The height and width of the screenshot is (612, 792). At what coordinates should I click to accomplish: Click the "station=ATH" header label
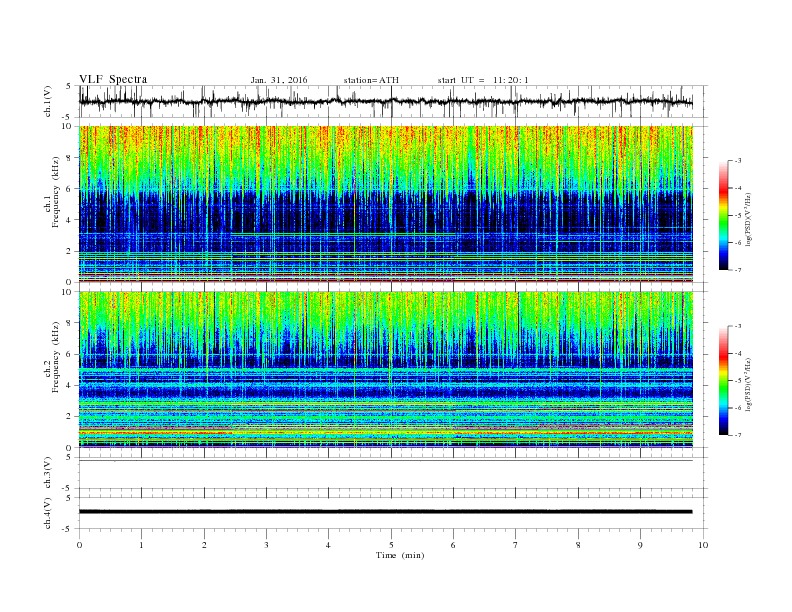coord(371,80)
